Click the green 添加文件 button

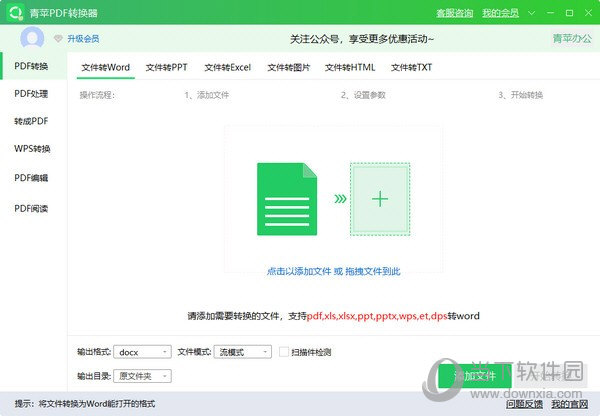(x=474, y=376)
